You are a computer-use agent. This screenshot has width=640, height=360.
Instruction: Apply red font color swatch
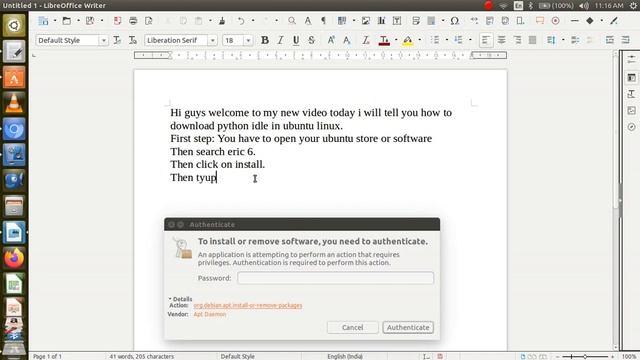[384, 40]
